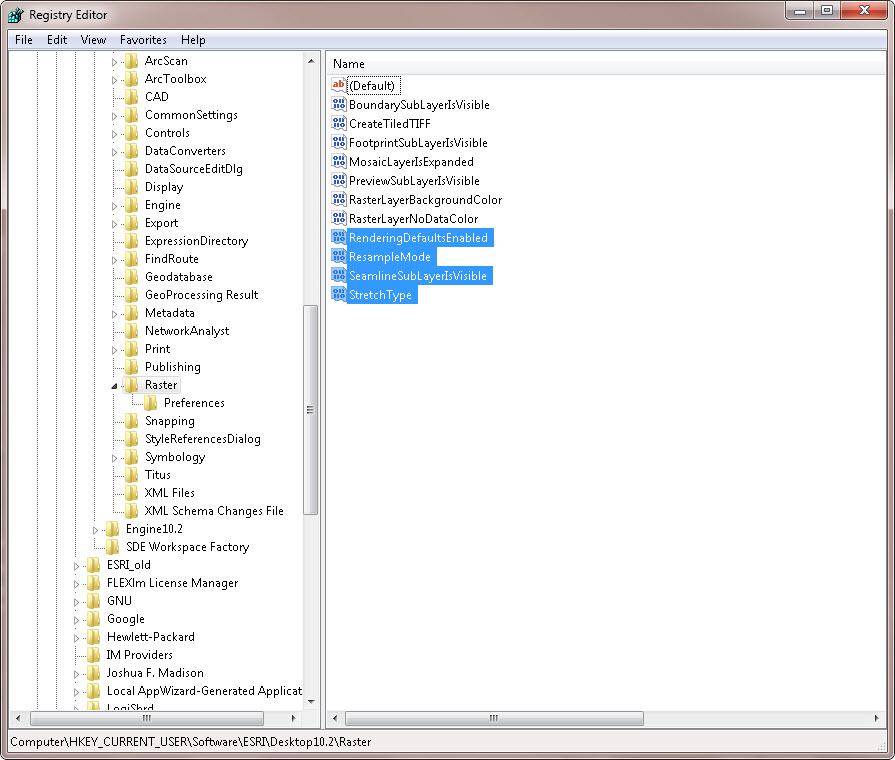Viewport: 895px width, 760px height.
Task: Click the Display folder icon
Action: 131,187
